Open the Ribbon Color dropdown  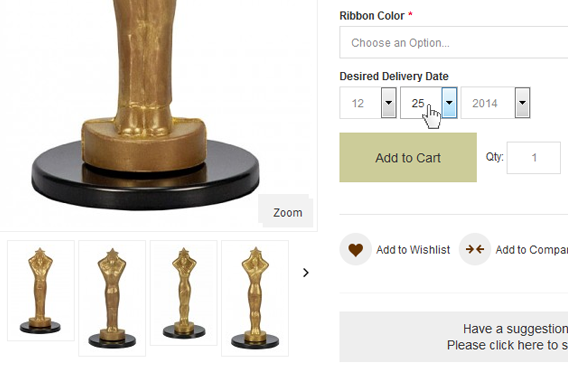pyautogui.click(x=454, y=42)
